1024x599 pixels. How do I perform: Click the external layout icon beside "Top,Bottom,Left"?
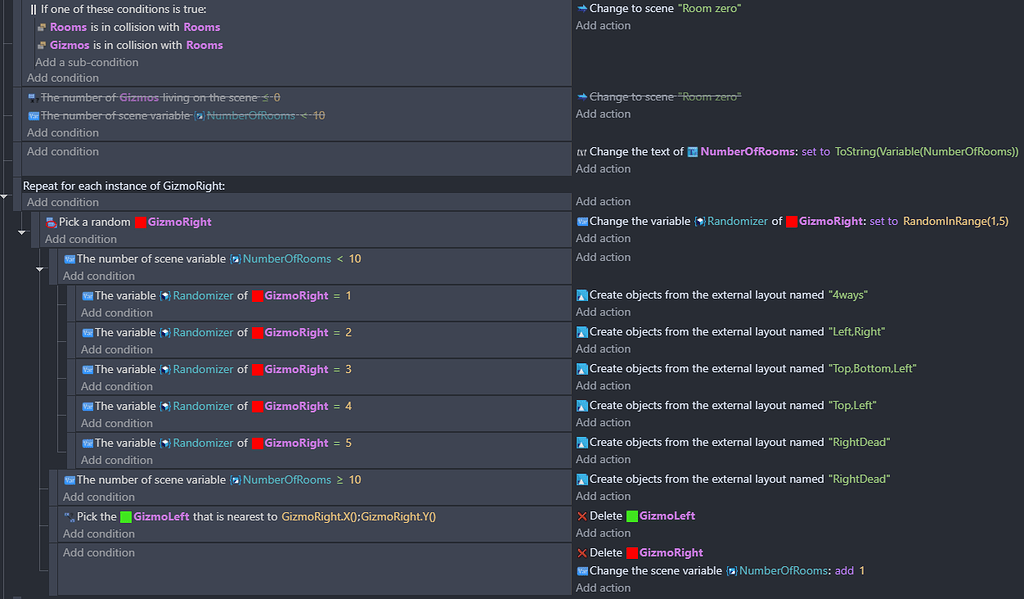pos(583,369)
